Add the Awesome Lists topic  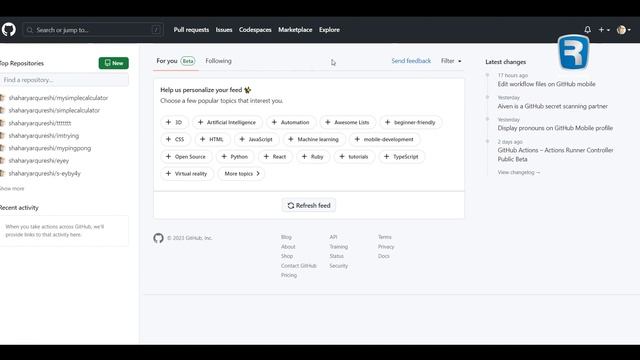(x=347, y=122)
